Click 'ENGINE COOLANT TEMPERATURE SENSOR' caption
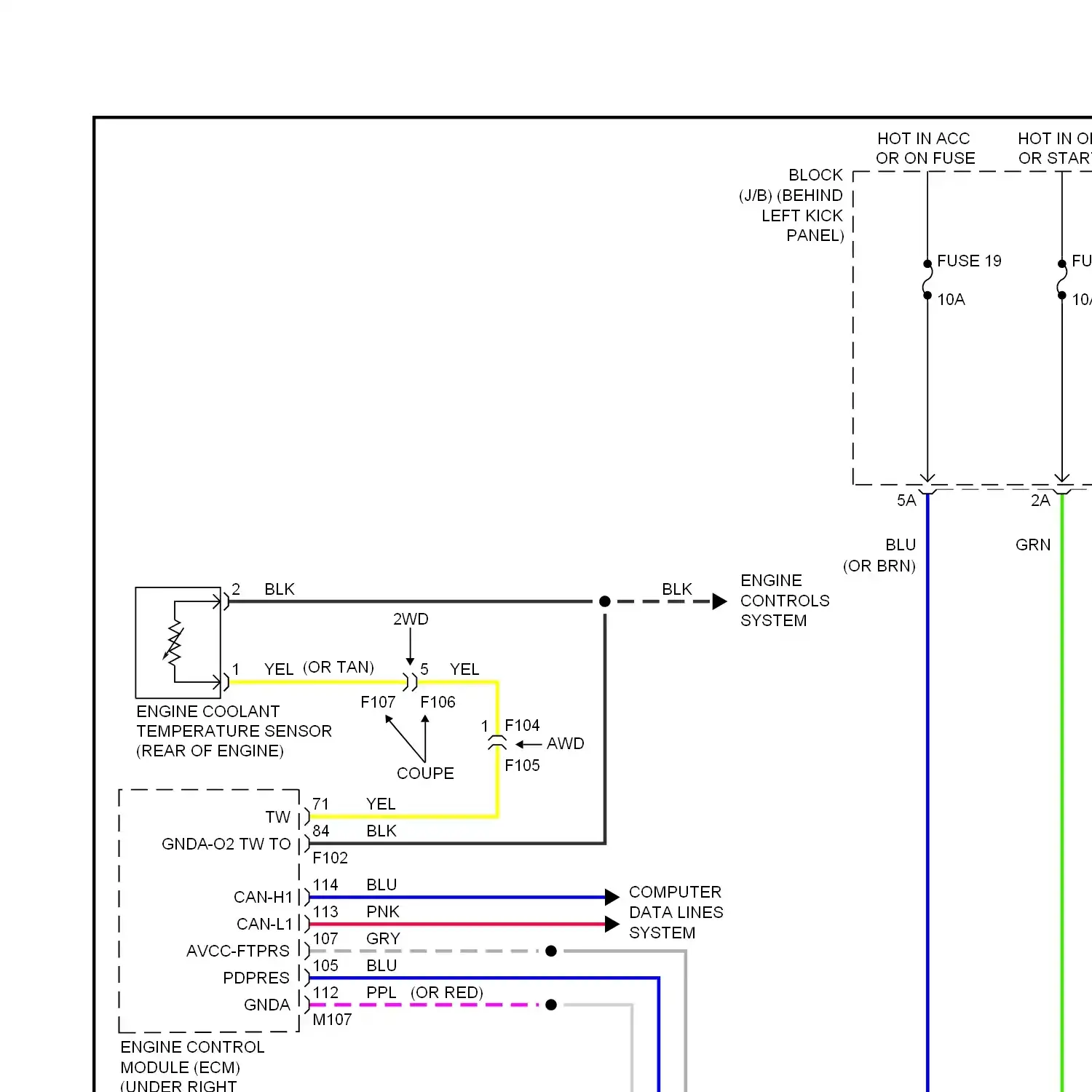 234,731
